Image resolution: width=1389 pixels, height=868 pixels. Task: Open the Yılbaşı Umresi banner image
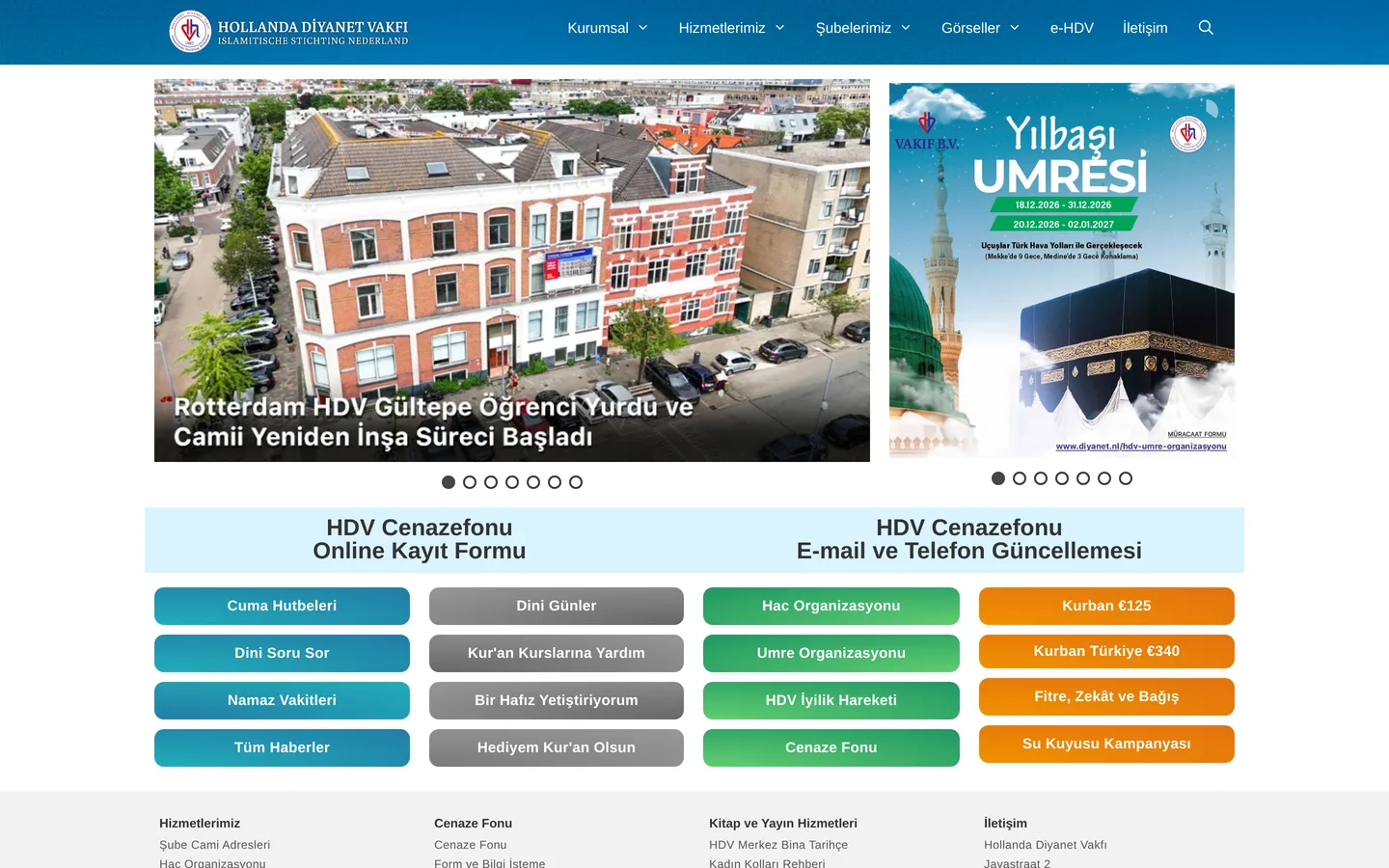pos(1062,270)
